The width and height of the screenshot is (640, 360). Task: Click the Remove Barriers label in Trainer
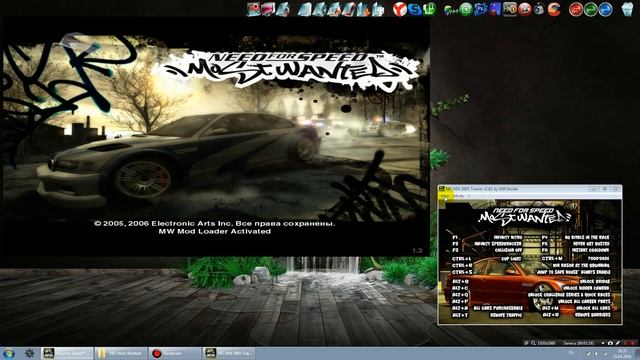[593, 315]
